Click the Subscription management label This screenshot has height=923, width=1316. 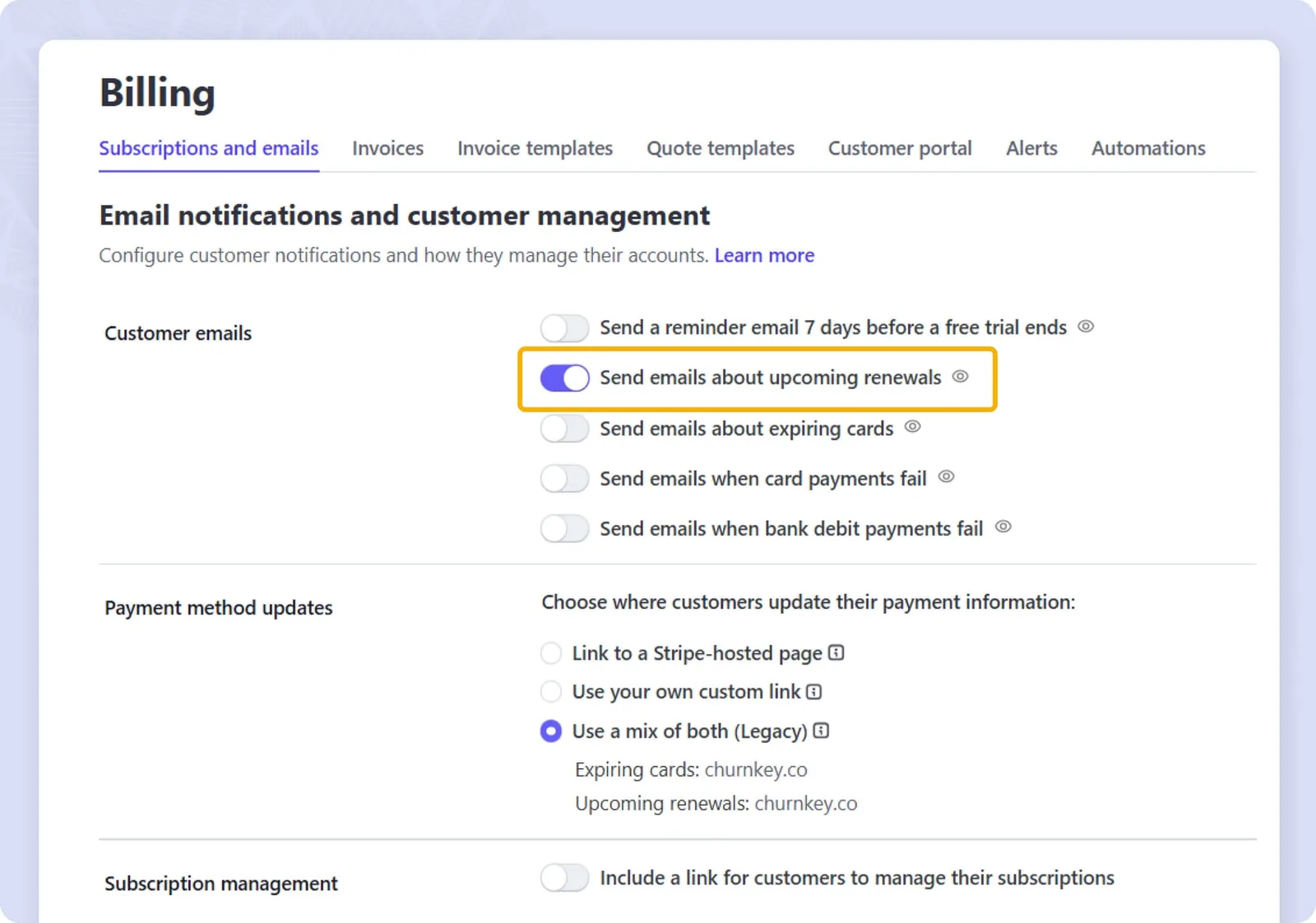pyautogui.click(x=220, y=884)
